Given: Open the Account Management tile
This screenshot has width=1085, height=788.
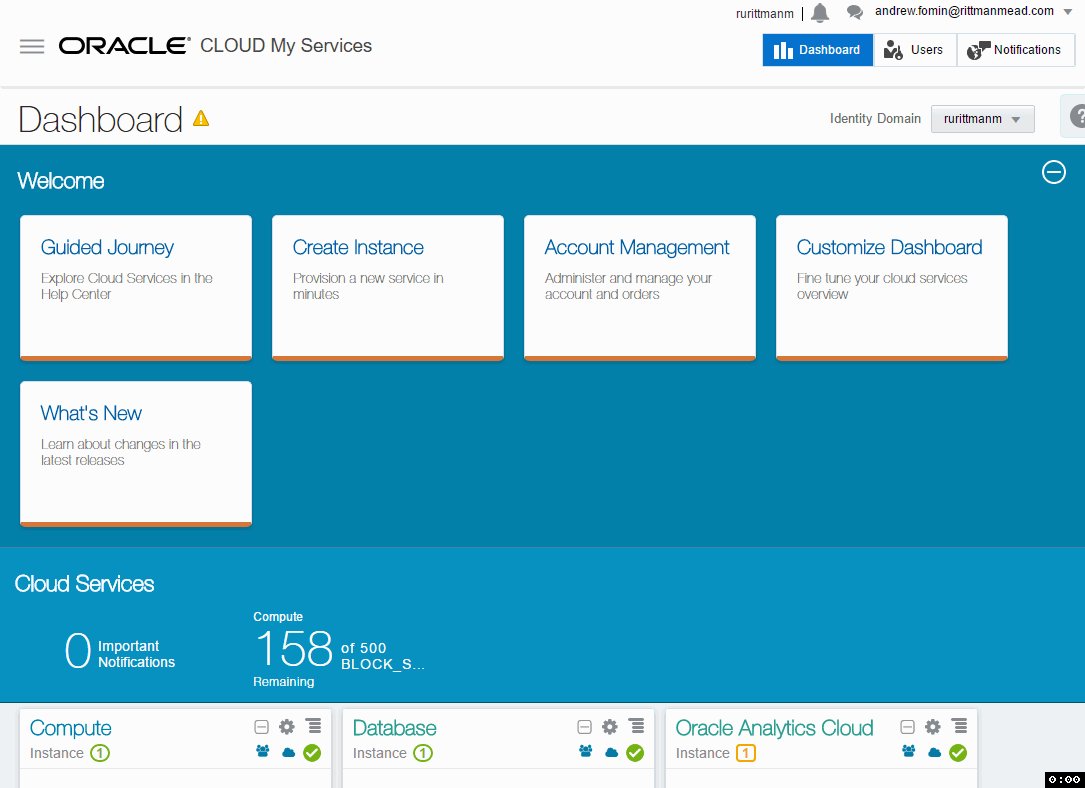Looking at the screenshot, I should pos(639,288).
